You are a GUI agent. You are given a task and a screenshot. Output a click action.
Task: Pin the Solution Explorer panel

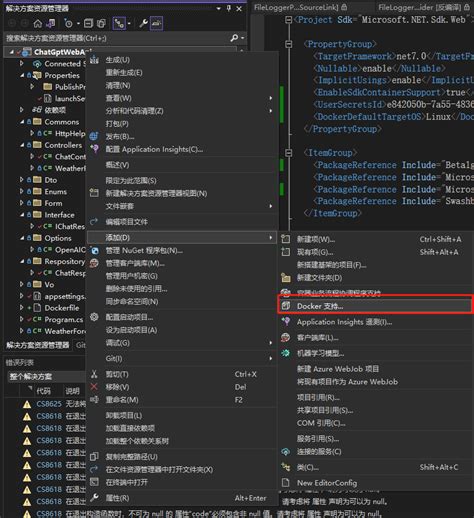pyautogui.click(x=229, y=8)
